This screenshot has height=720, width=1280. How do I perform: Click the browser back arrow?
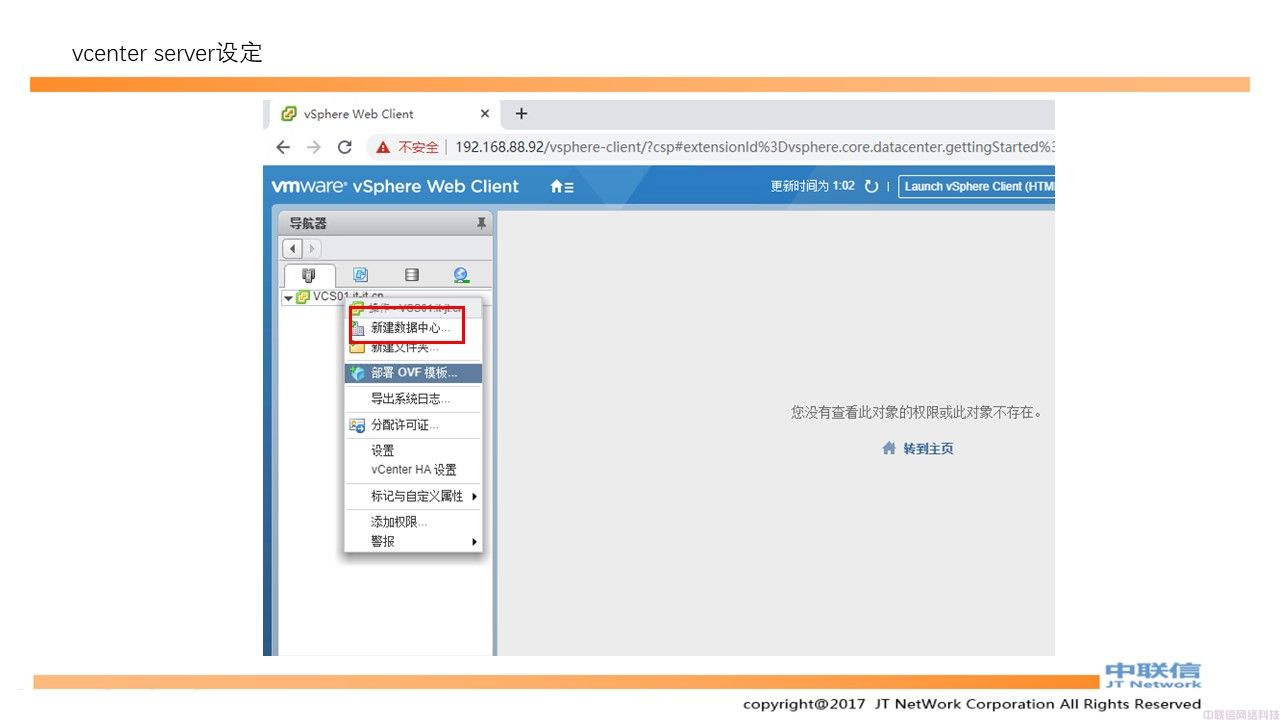[x=283, y=147]
